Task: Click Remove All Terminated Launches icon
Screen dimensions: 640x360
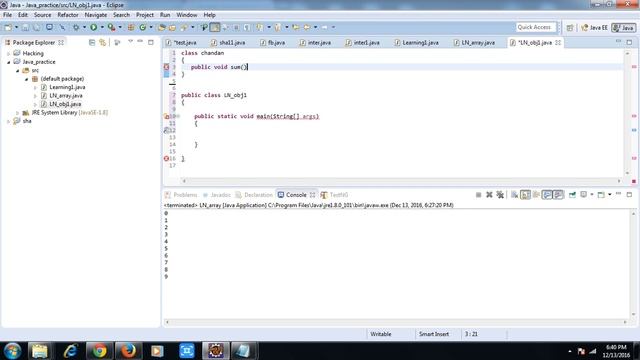Action: (x=500, y=195)
